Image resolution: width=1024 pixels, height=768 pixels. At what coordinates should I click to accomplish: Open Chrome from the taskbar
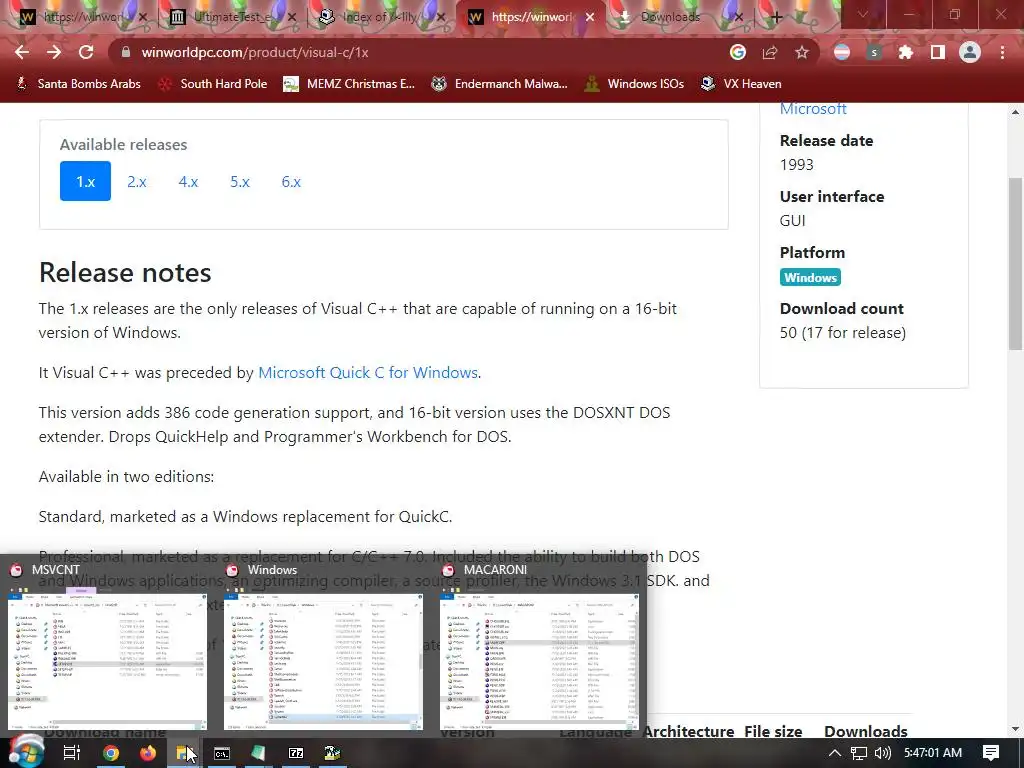click(x=111, y=753)
